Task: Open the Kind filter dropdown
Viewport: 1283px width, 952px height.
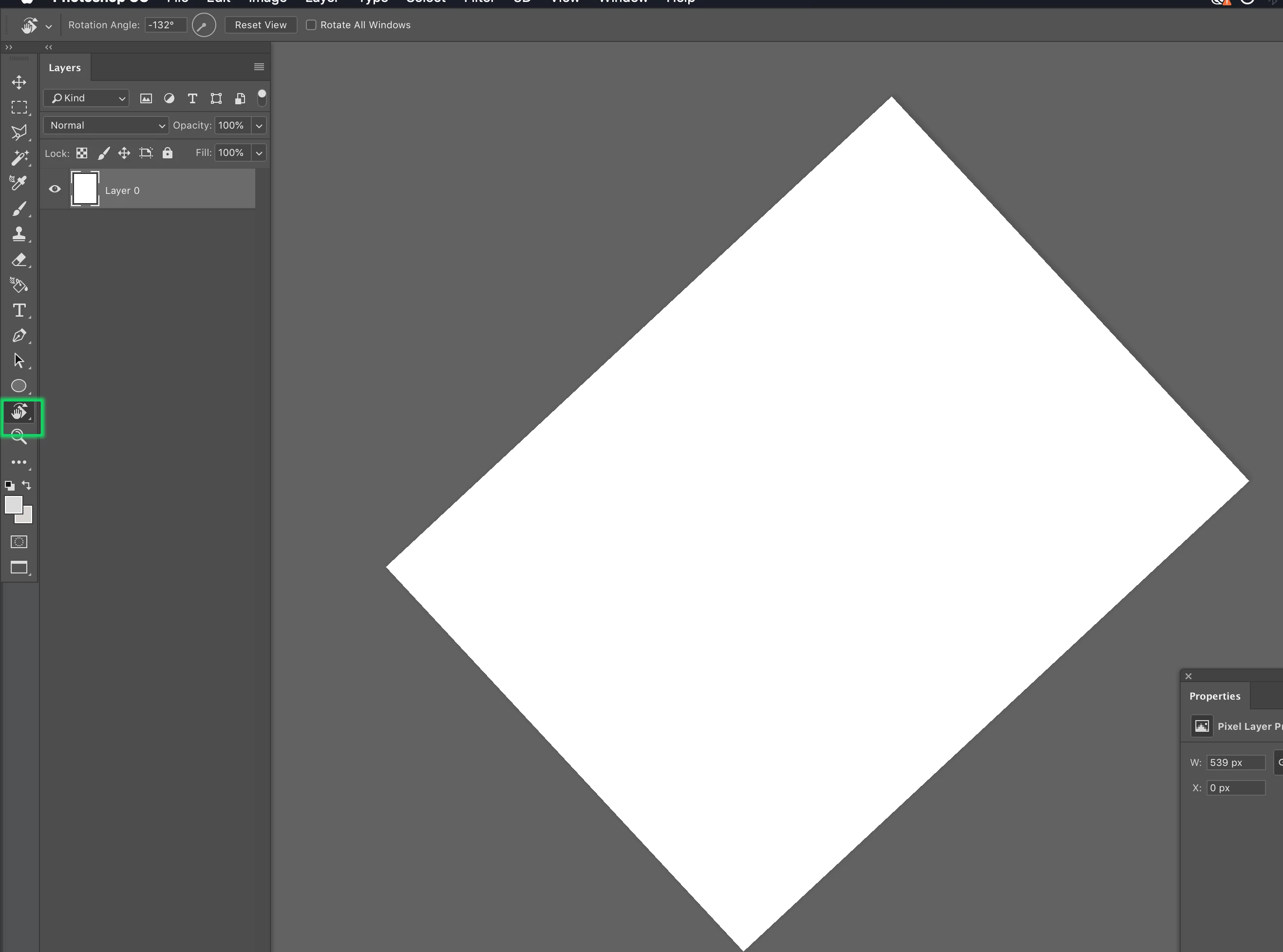Action: pos(86,98)
